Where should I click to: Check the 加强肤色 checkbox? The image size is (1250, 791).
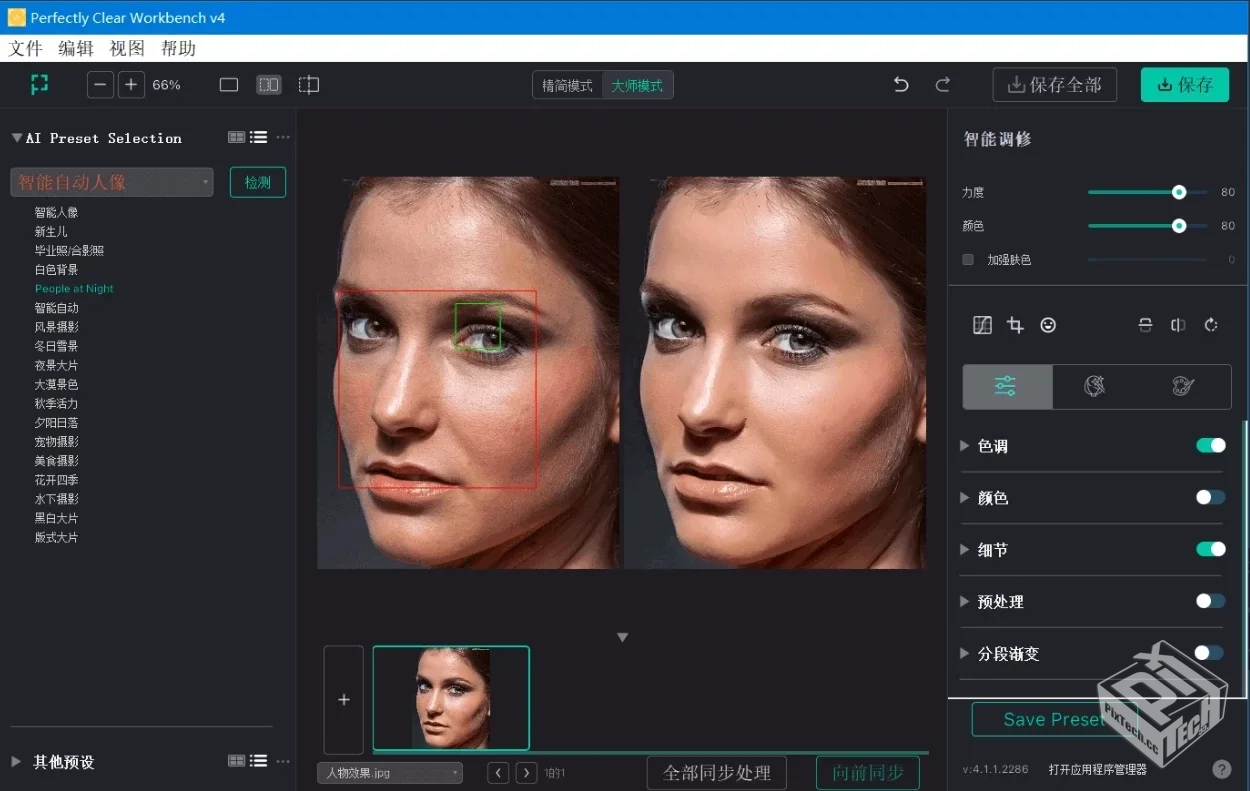click(968, 260)
